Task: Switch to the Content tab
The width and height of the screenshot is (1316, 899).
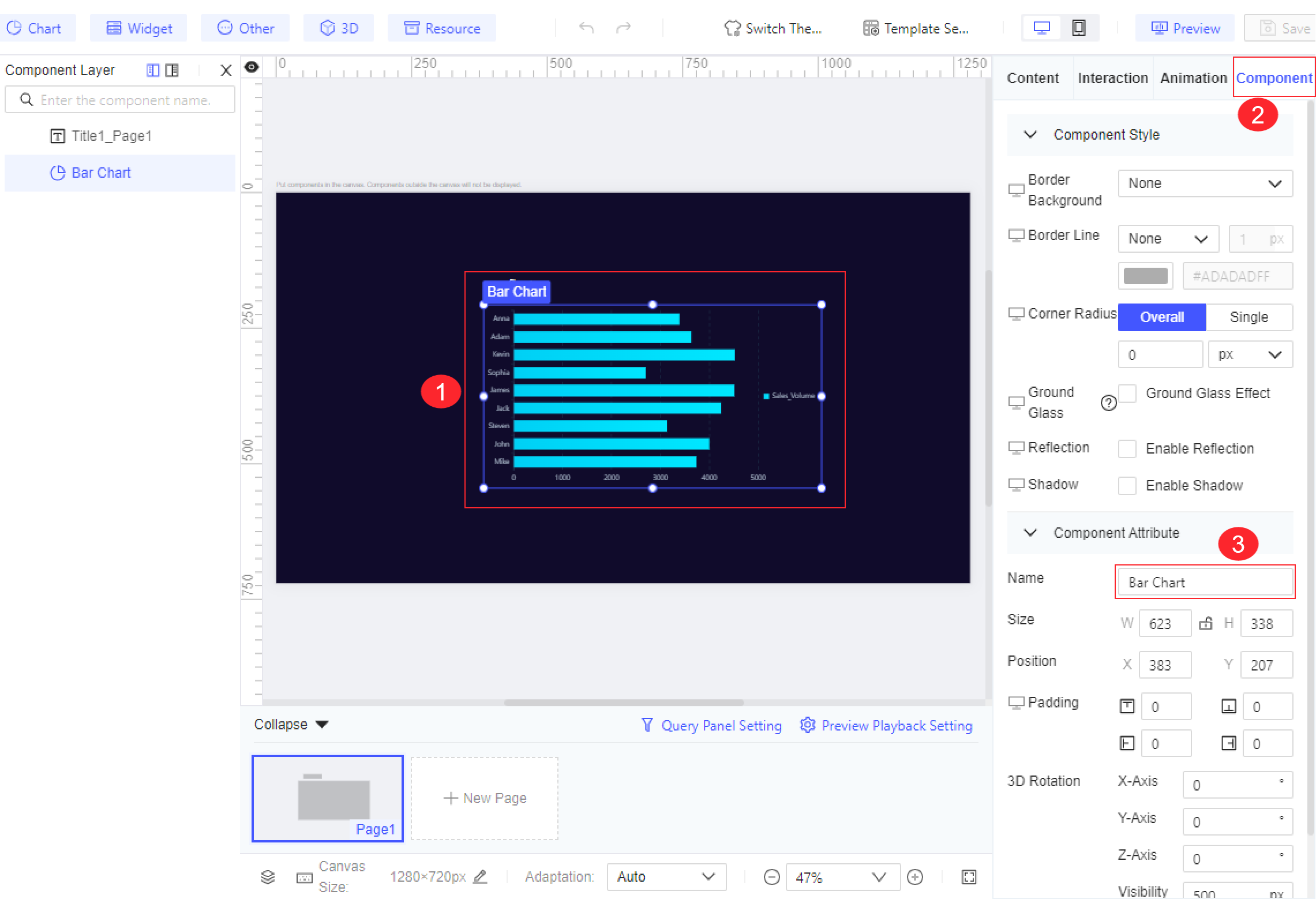Action: (x=1033, y=78)
